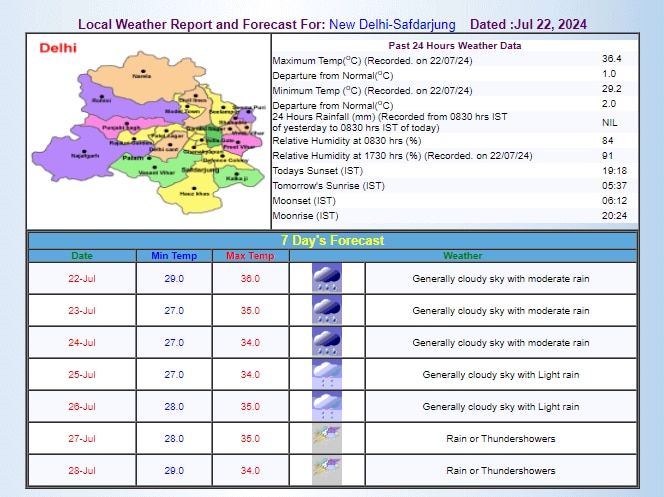Click the 23-Jul max temp 35.0
The width and height of the screenshot is (664, 497).
pos(250,310)
